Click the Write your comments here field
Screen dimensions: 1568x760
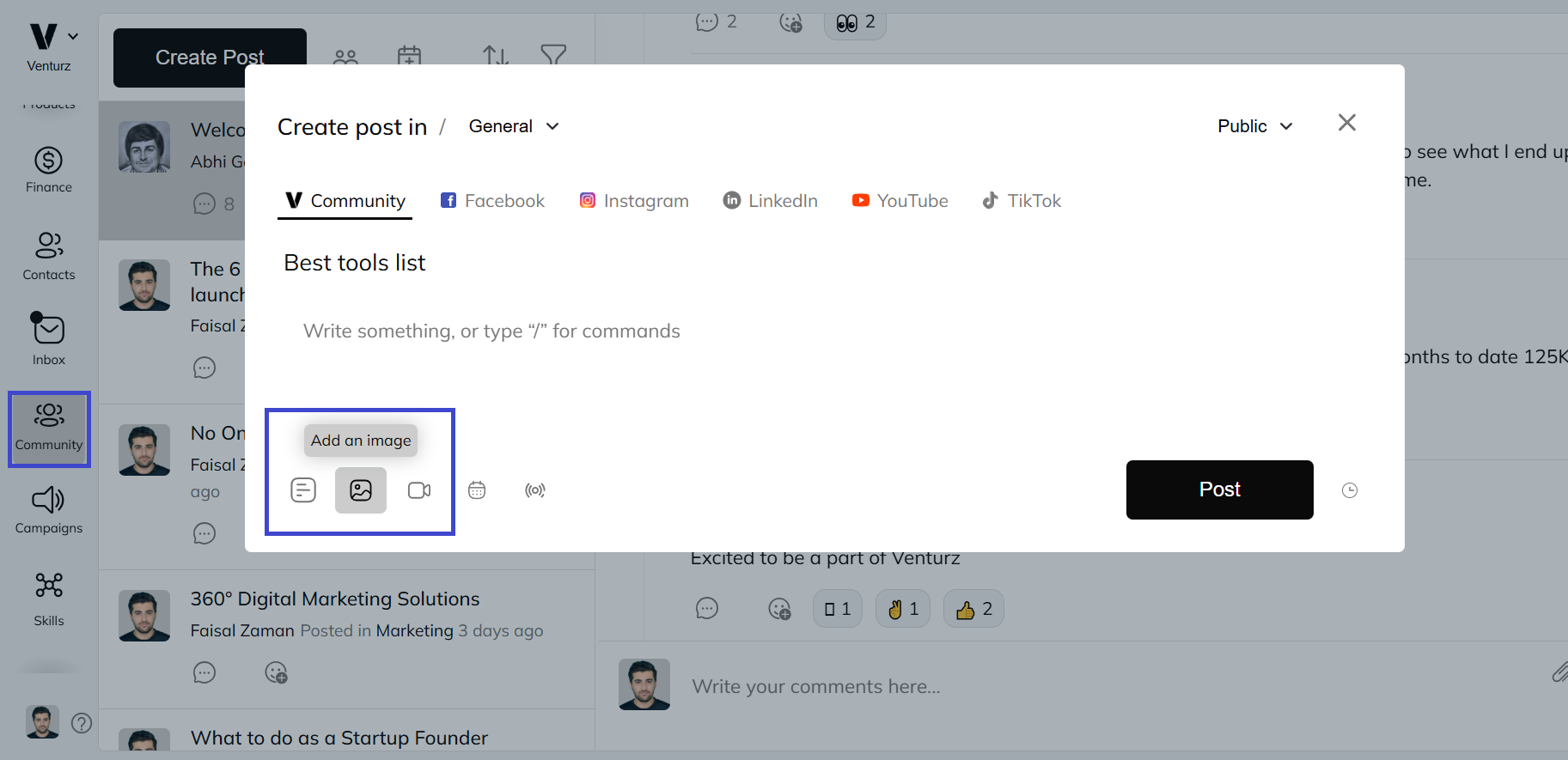coord(816,686)
